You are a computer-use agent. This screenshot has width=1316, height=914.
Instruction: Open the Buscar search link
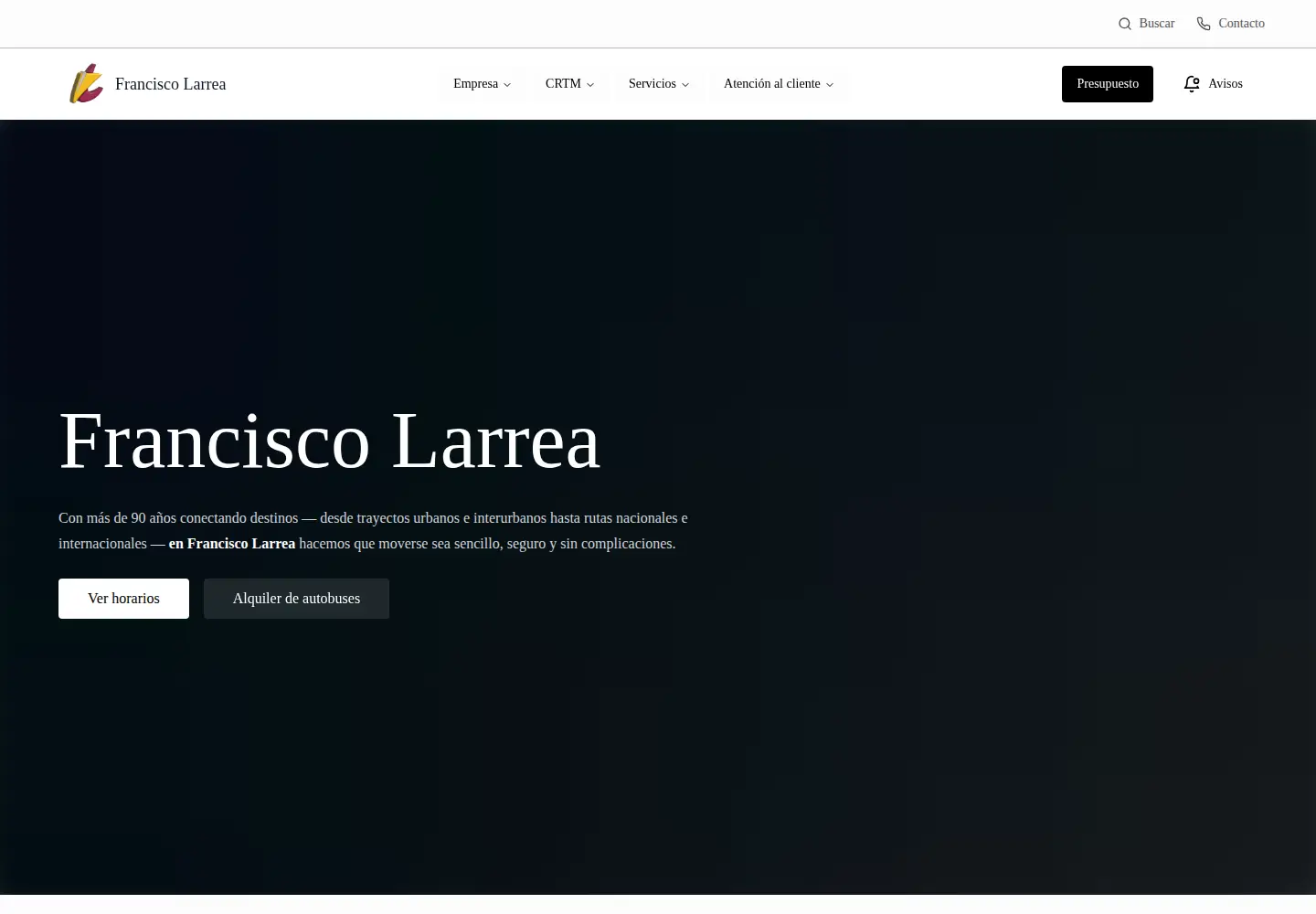click(1146, 24)
